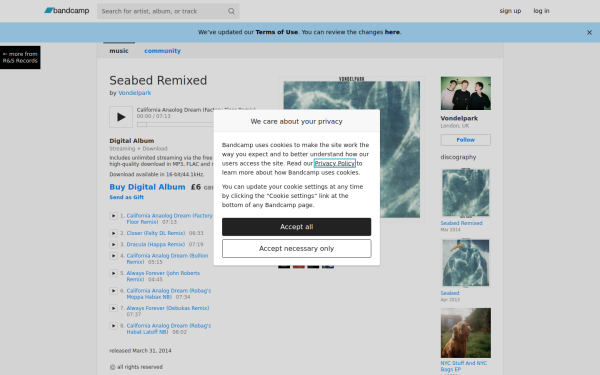Open Seabed album thumbnail in discography
600x375 pixels.
(x=465, y=263)
